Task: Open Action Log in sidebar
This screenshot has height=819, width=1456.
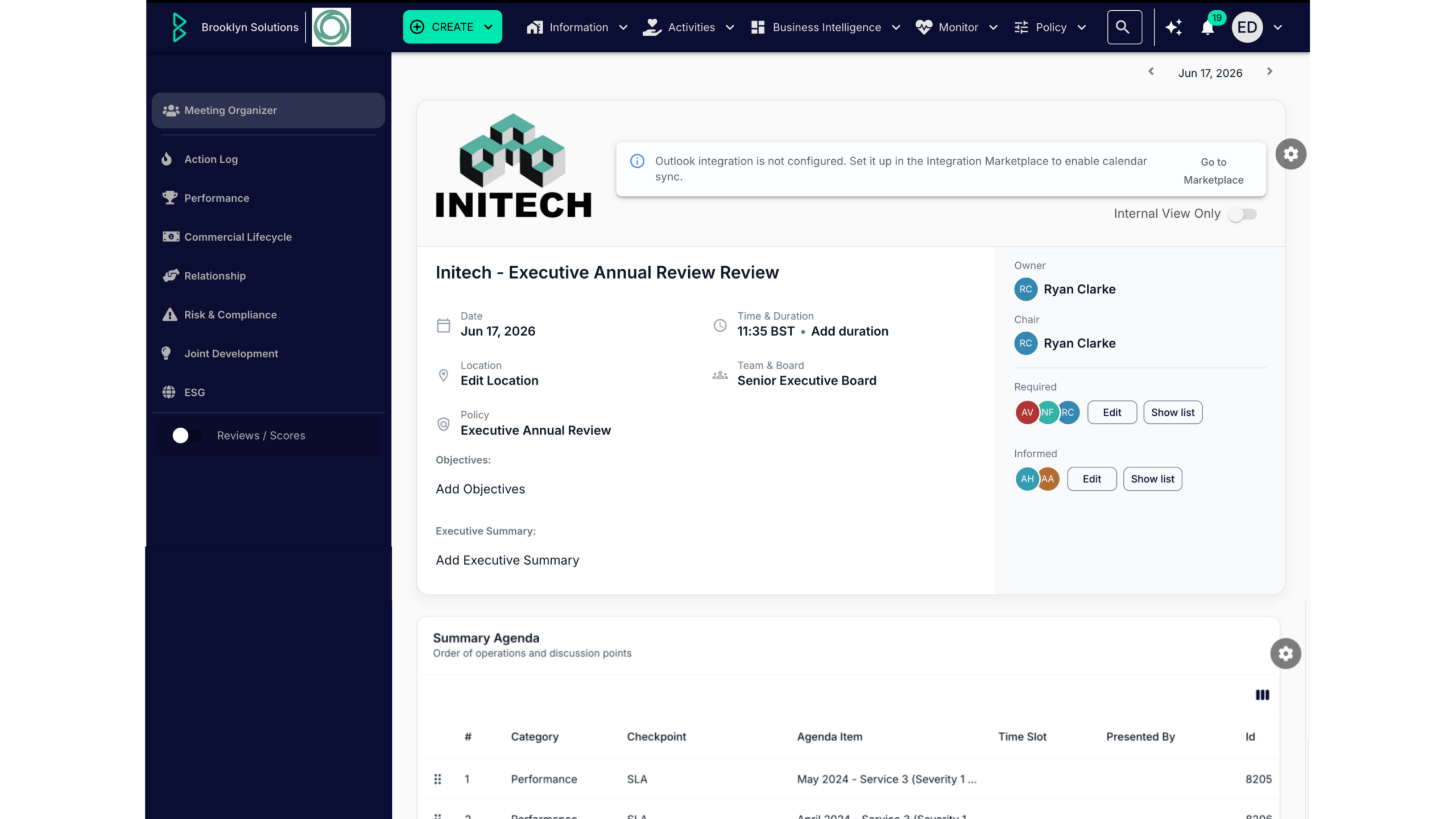Action: pos(211,159)
